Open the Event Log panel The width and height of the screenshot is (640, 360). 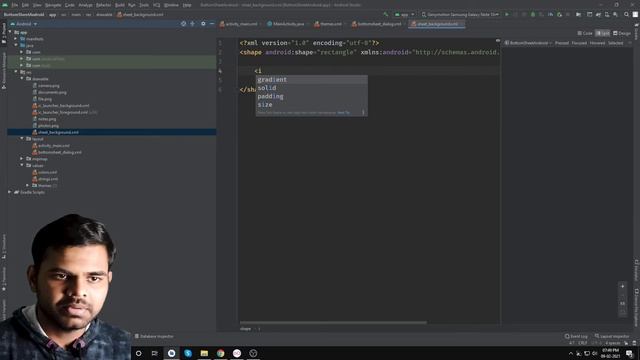pyautogui.click(x=576, y=336)
